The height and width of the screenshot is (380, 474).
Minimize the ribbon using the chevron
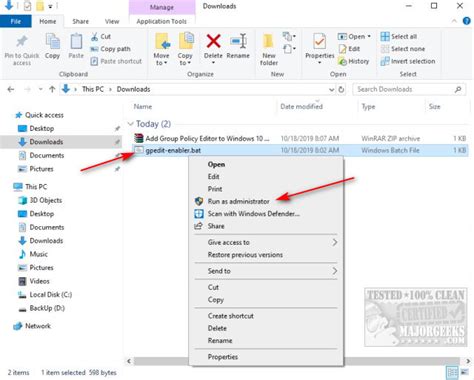454,21
